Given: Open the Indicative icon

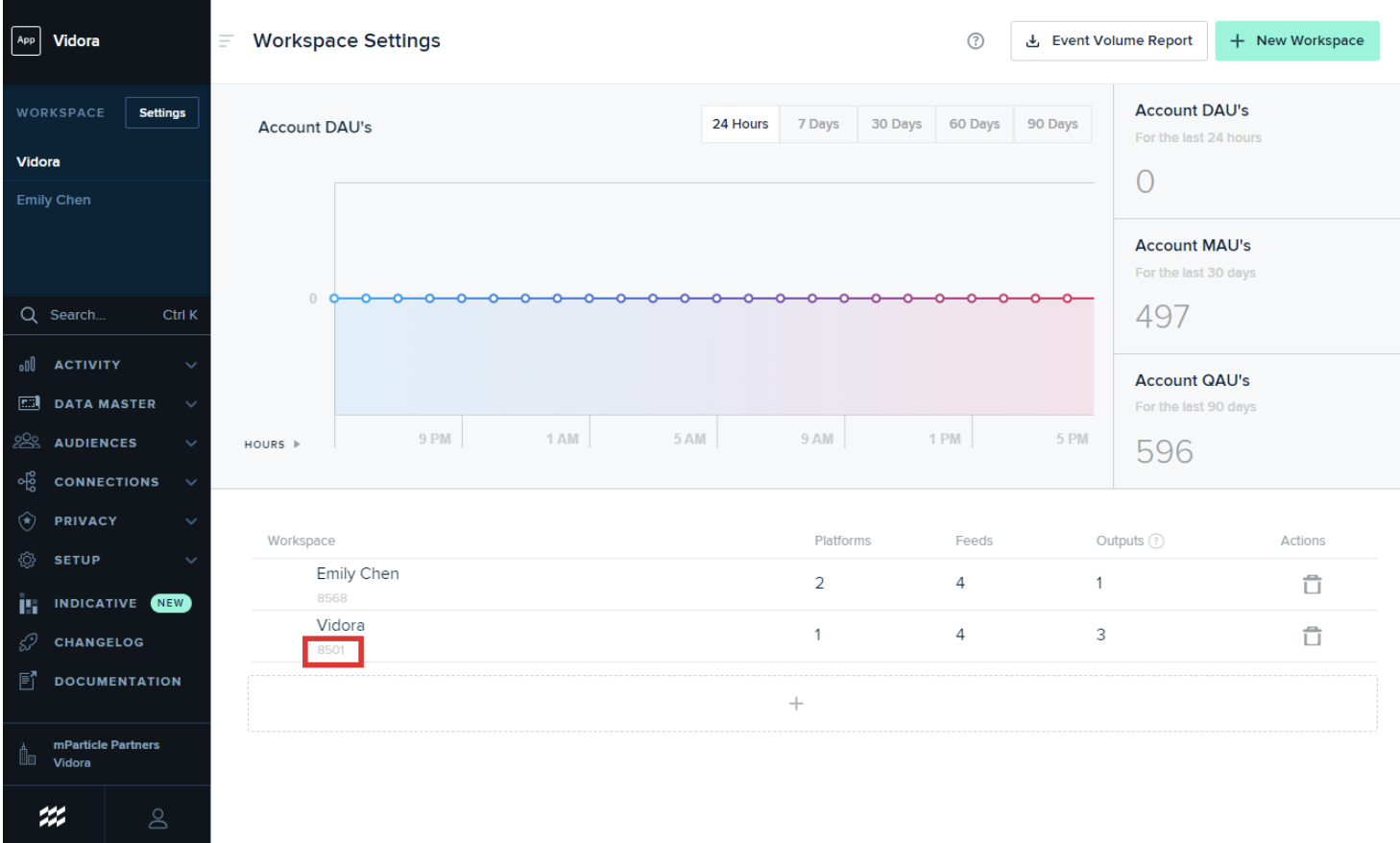Looking at the screenshot, I should coord(28,604).
